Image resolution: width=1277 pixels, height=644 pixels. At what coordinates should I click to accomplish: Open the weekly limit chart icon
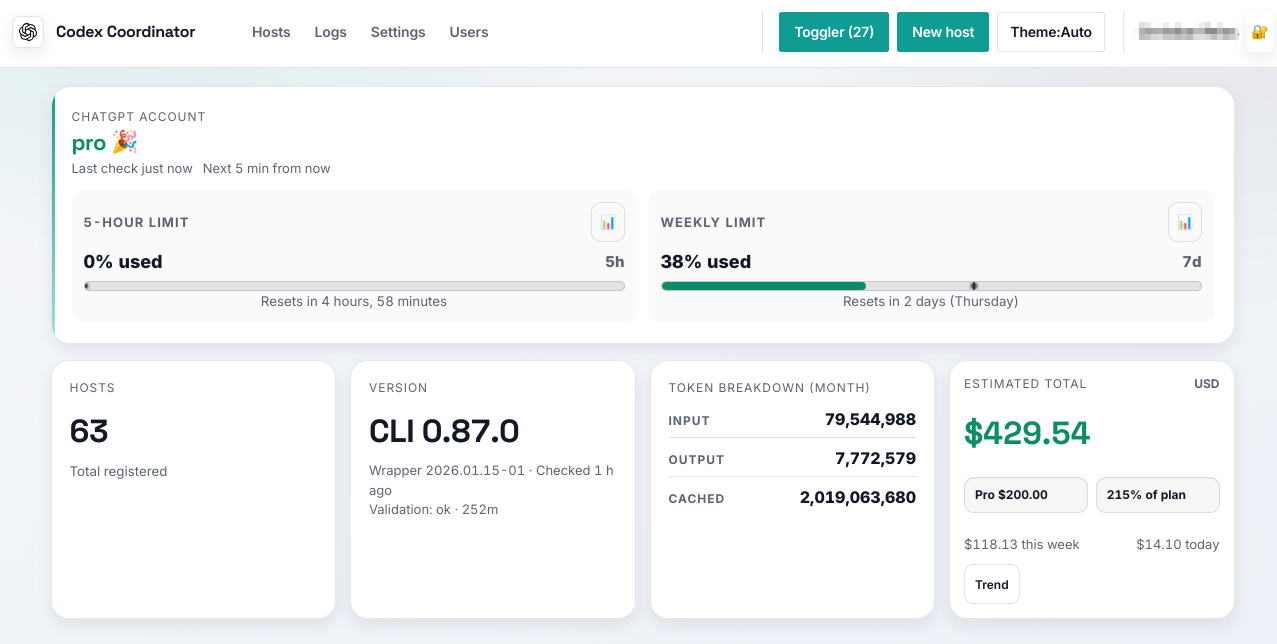1185,222
